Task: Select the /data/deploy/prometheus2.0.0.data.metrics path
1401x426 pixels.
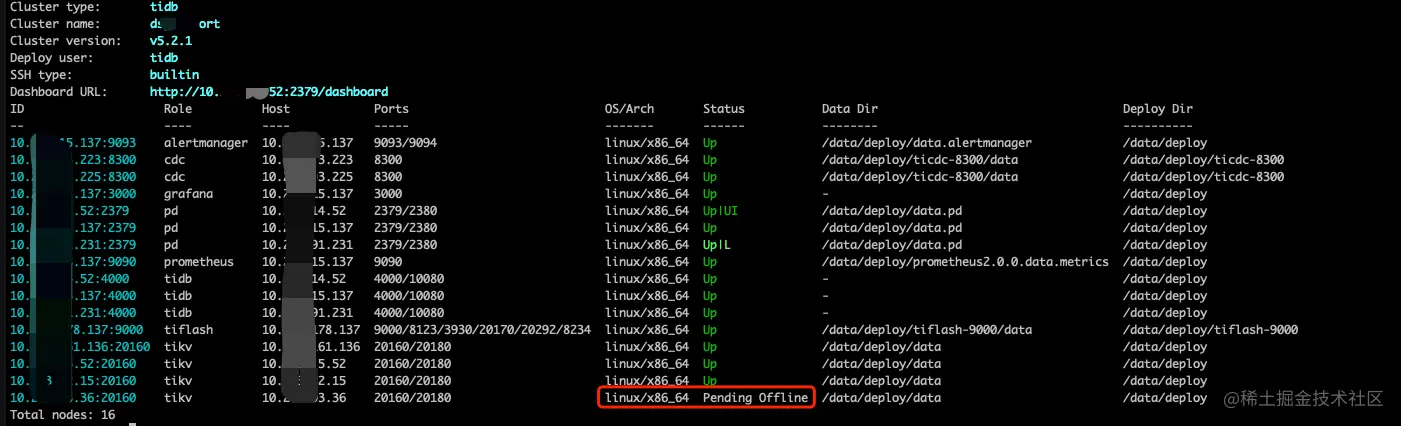Action: (x=965, y=262)
